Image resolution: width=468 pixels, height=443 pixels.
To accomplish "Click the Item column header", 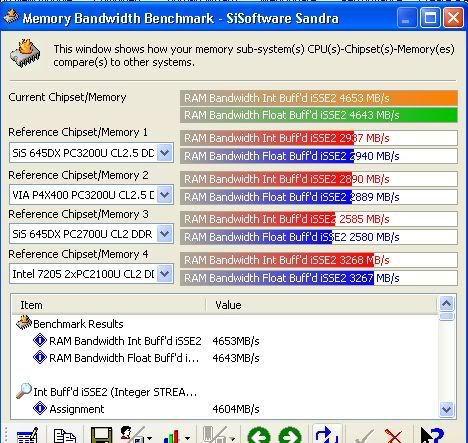I will click(109, 305).
